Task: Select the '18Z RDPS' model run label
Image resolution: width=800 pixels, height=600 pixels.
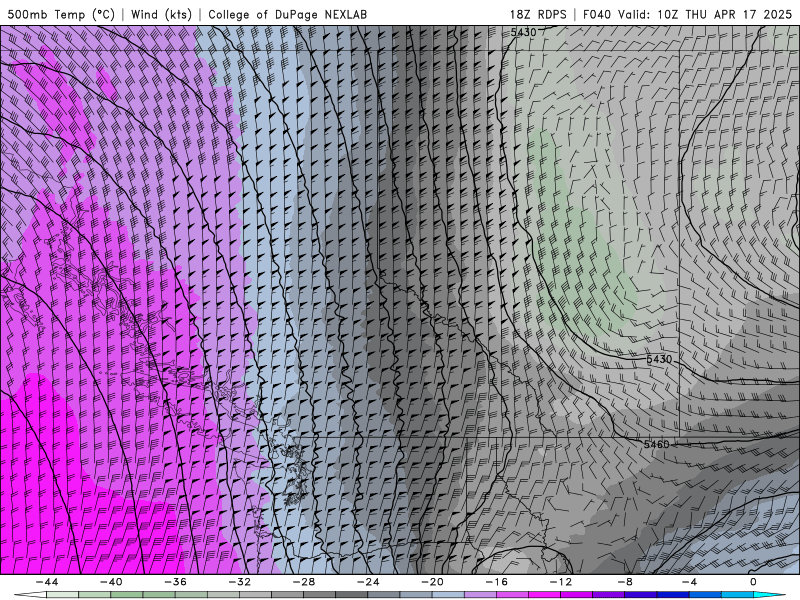Action: click(x=538, y=14)
